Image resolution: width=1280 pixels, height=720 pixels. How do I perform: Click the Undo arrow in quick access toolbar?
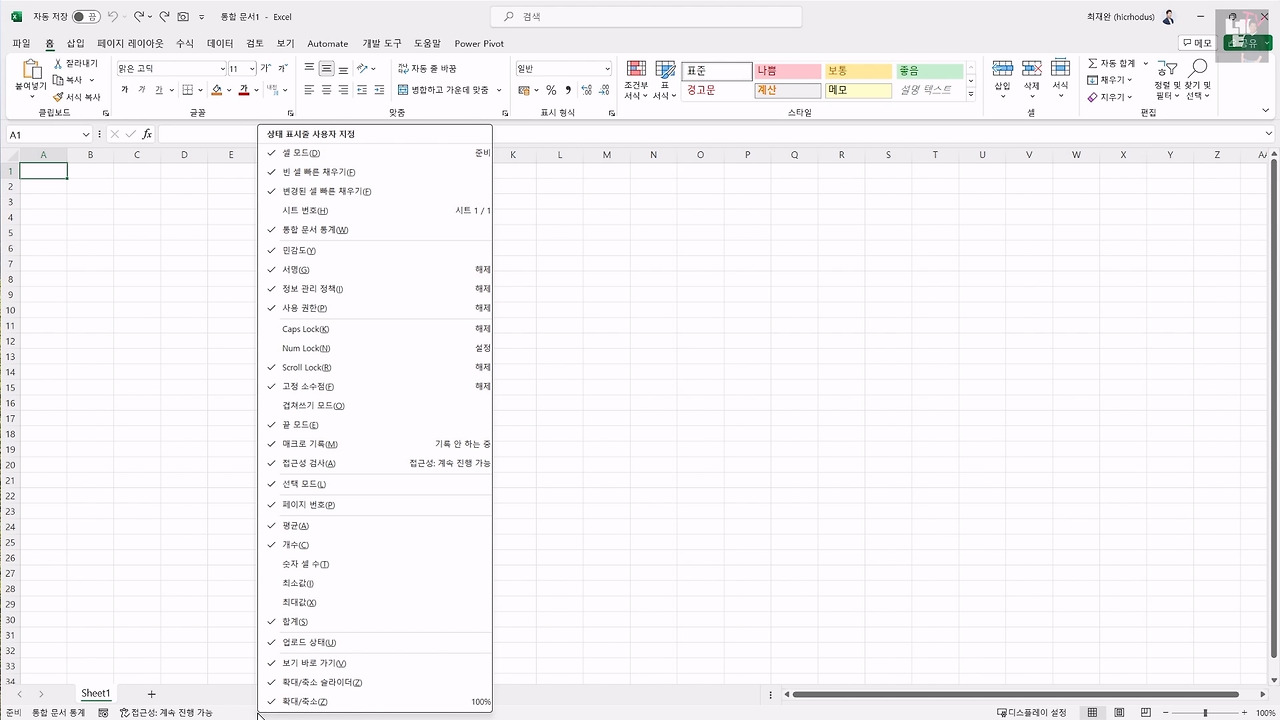pos(113,17)
